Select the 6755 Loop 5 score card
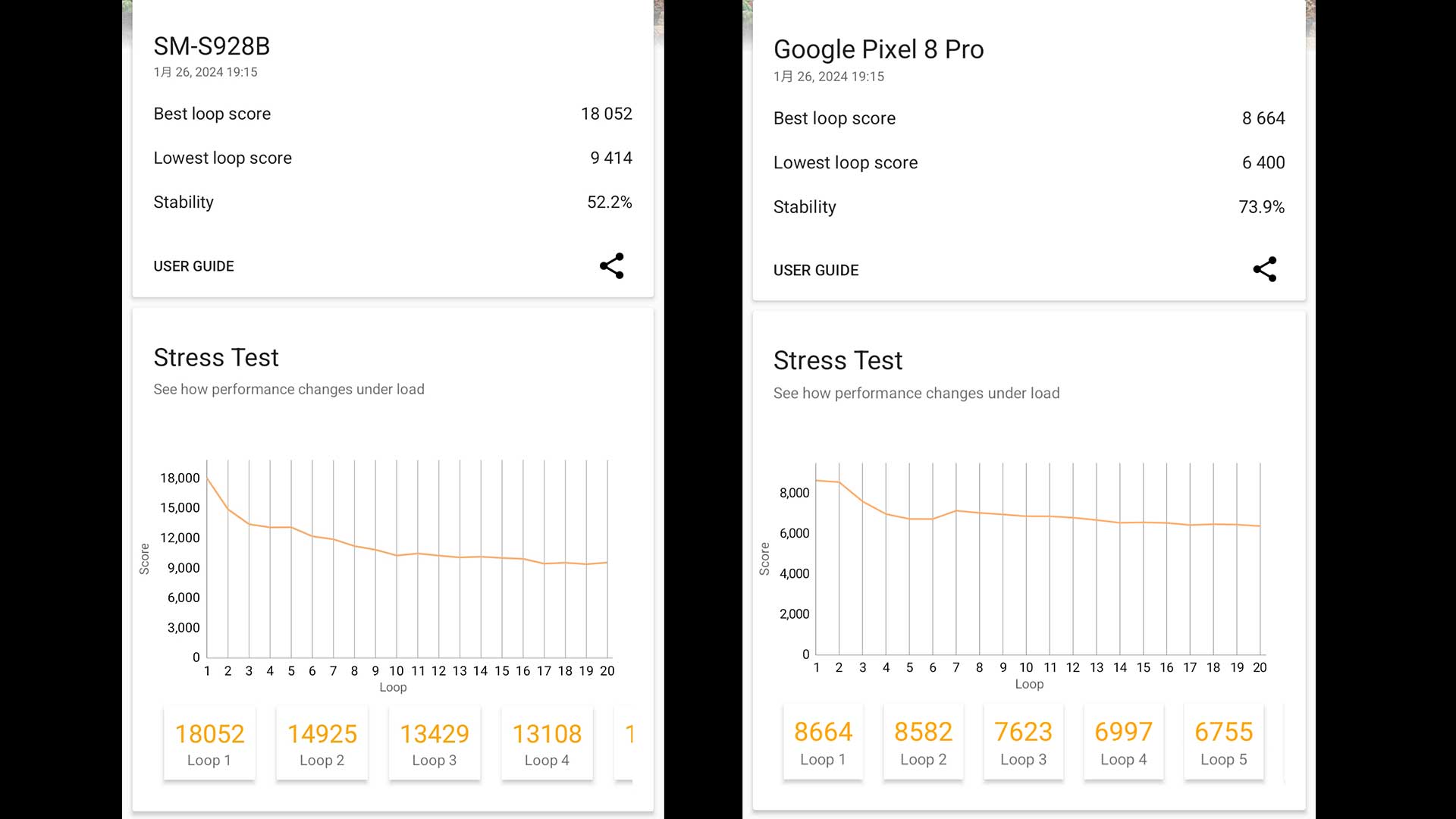Image resolution: width=1456 pixels, height=819 pixels. coord(1223,742)
